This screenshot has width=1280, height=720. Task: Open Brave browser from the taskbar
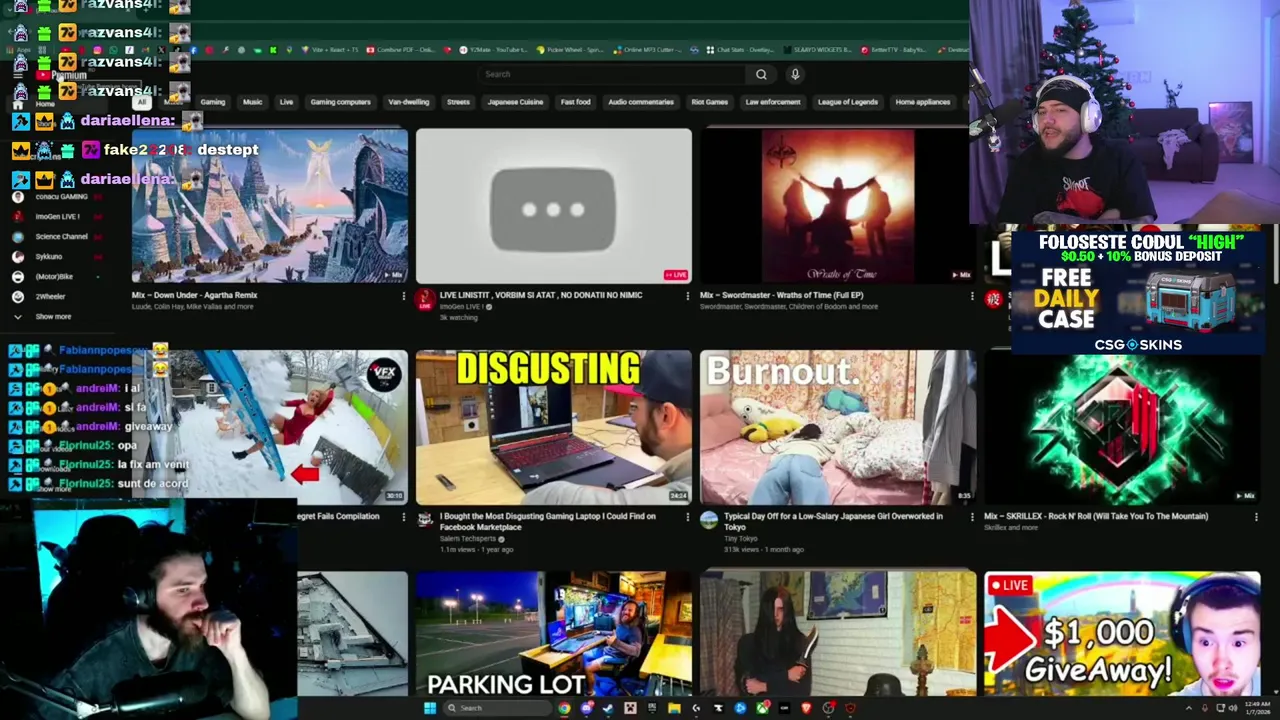pos(807,708)
